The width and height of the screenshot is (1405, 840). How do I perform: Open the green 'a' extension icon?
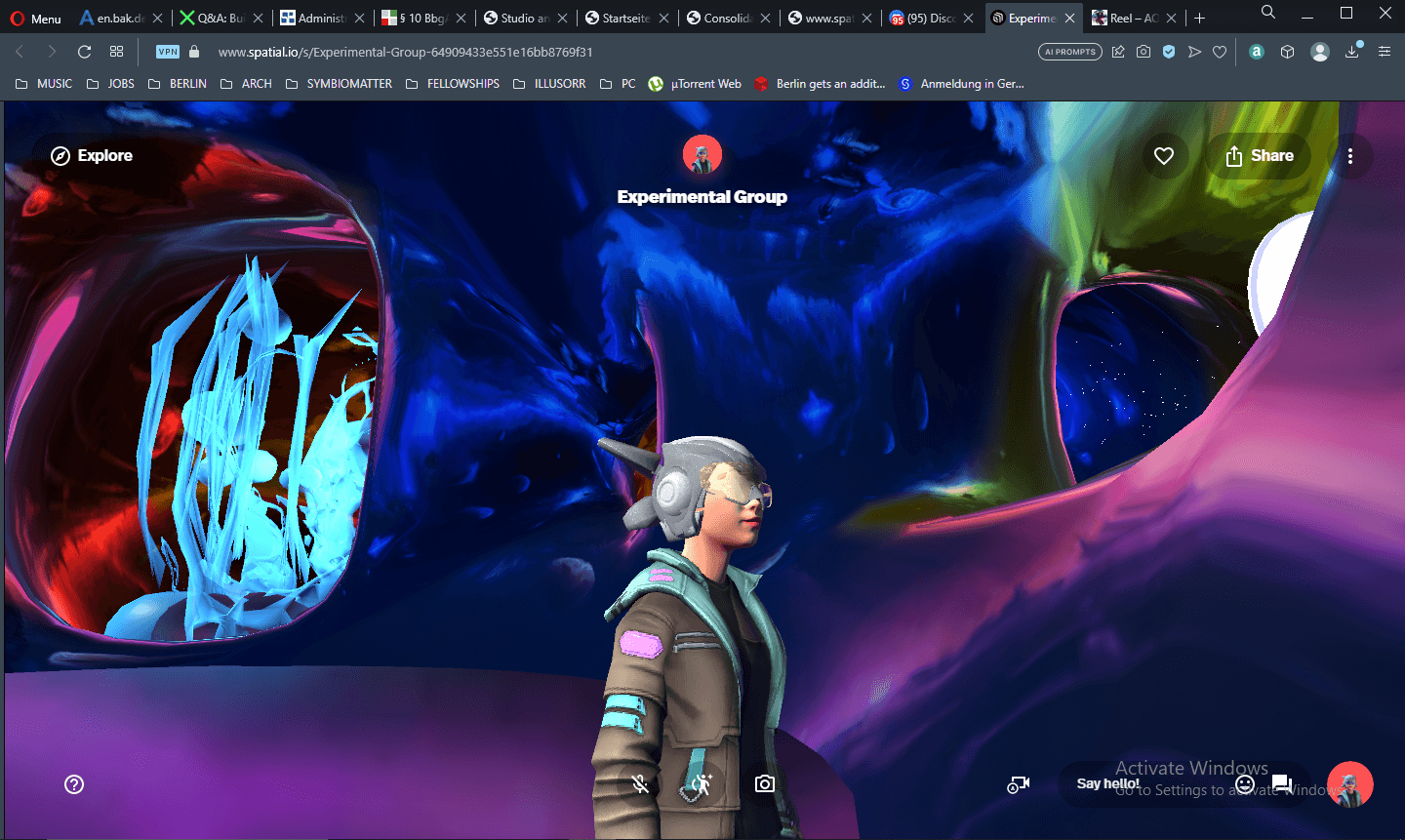click(x=1257, y=52)
